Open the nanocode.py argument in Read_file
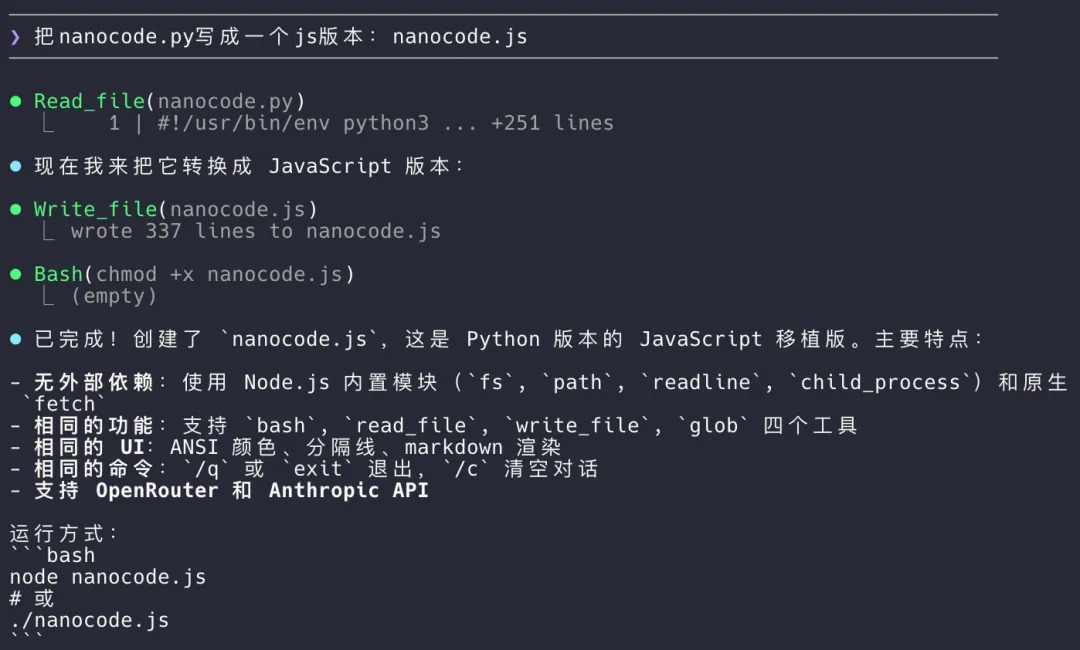 225,101
